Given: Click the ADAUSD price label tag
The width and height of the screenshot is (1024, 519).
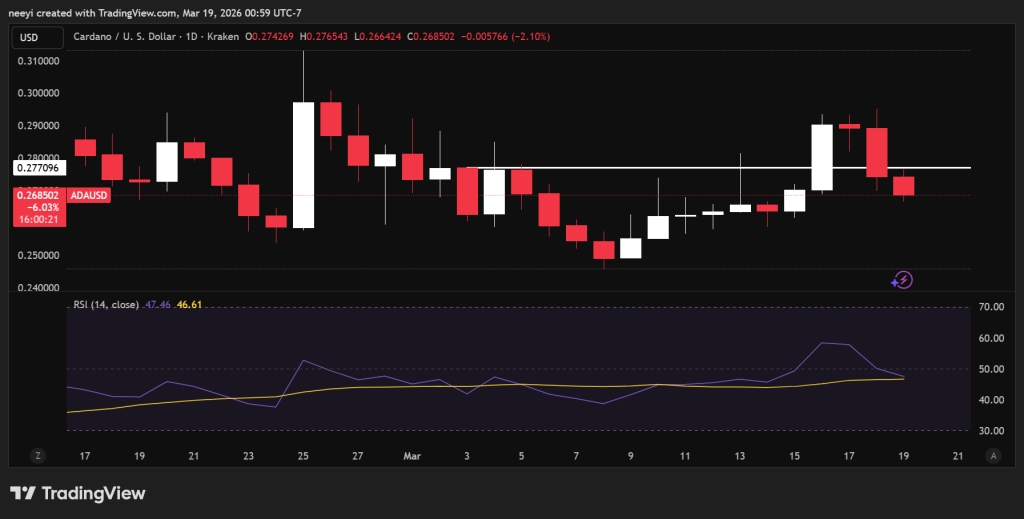Looking at the screenshot, I should [88, 195].
